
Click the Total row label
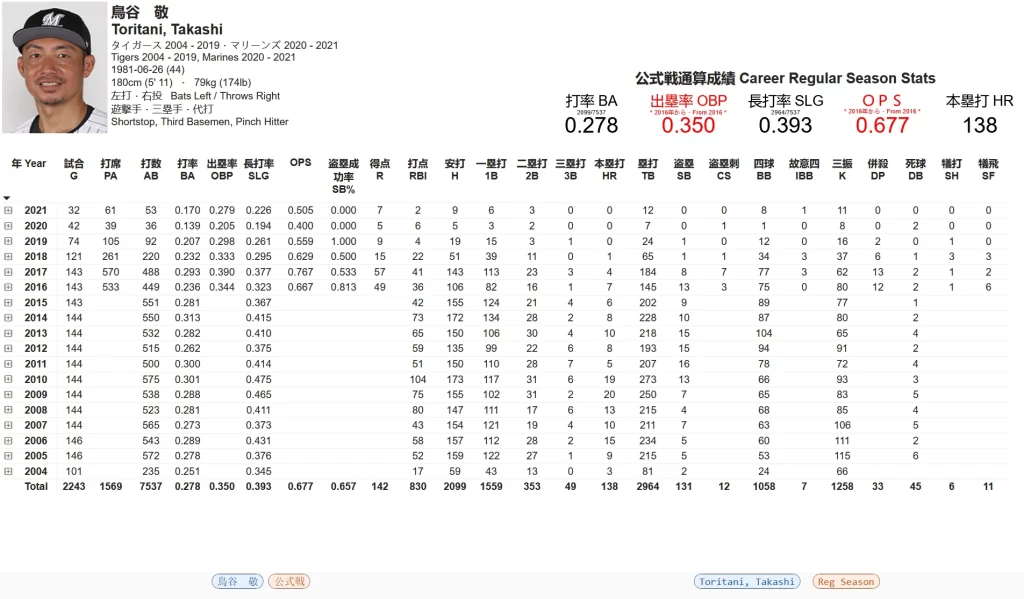click(x=35, y=486)
